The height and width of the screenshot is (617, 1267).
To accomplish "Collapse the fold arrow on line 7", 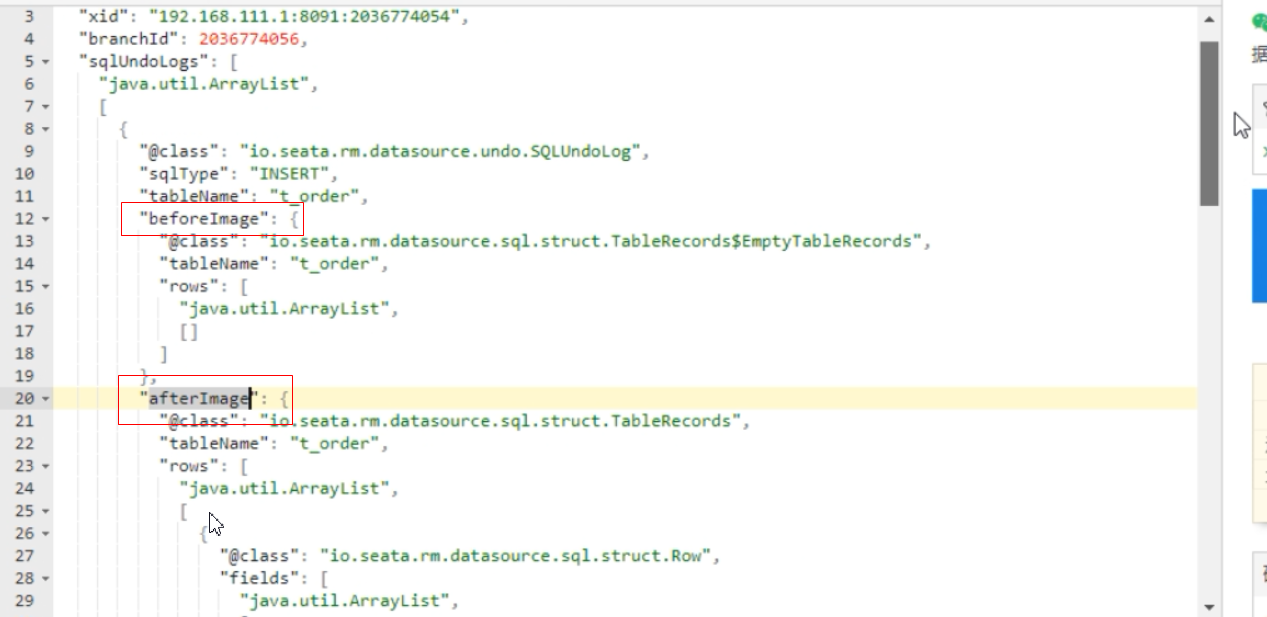I will (x=45, y=107).
